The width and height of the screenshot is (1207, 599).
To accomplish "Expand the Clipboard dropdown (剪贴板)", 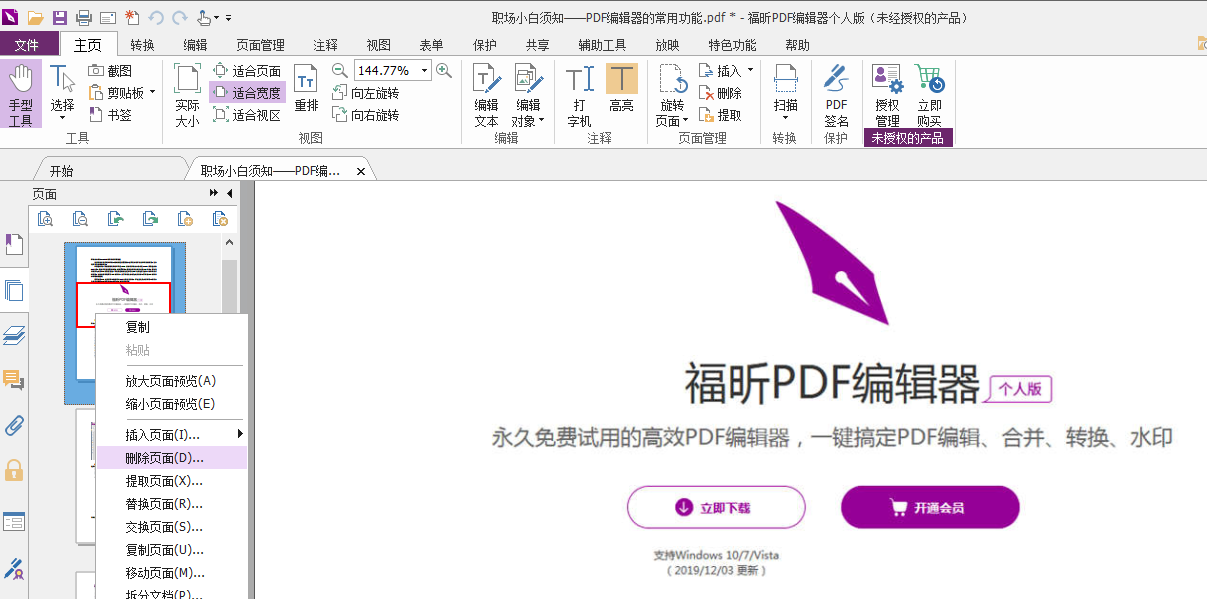I will (153, 93).
